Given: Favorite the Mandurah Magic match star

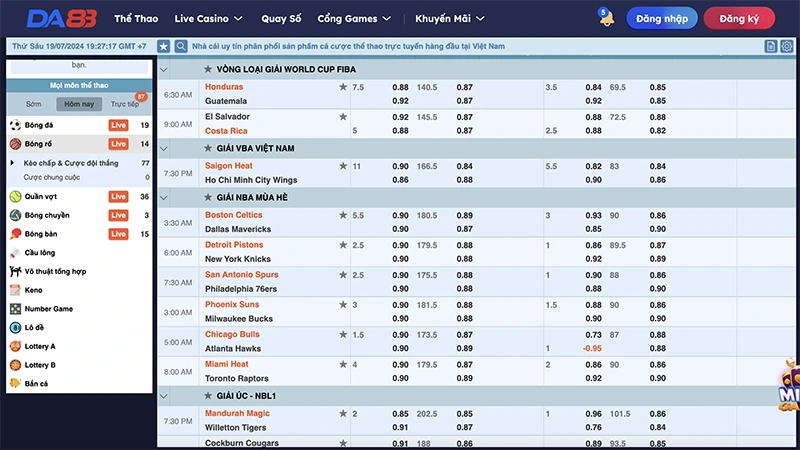Looking at the screenshot, I should [343, 414].
